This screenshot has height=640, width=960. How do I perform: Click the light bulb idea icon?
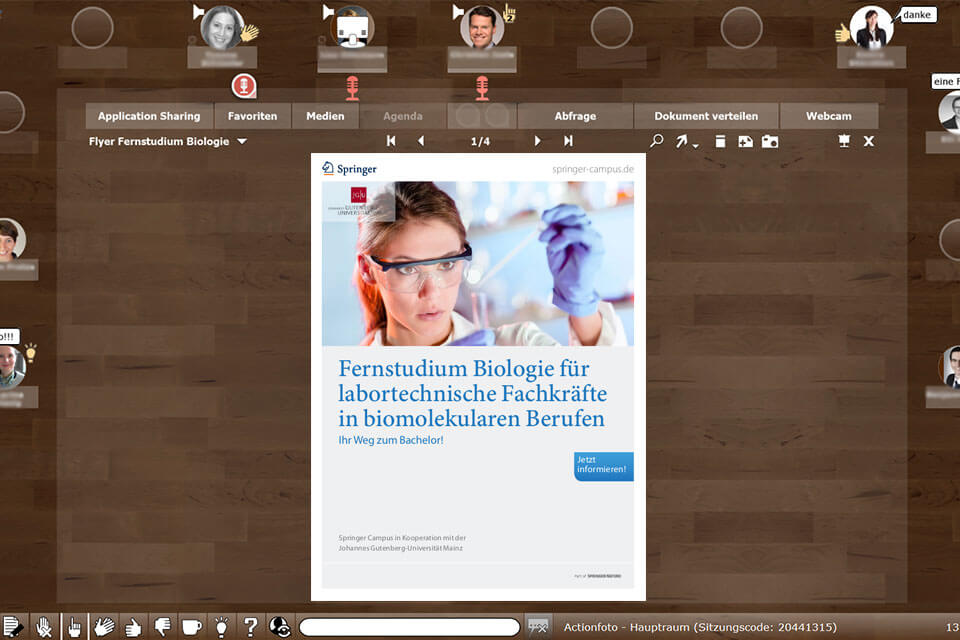point(221,627)
